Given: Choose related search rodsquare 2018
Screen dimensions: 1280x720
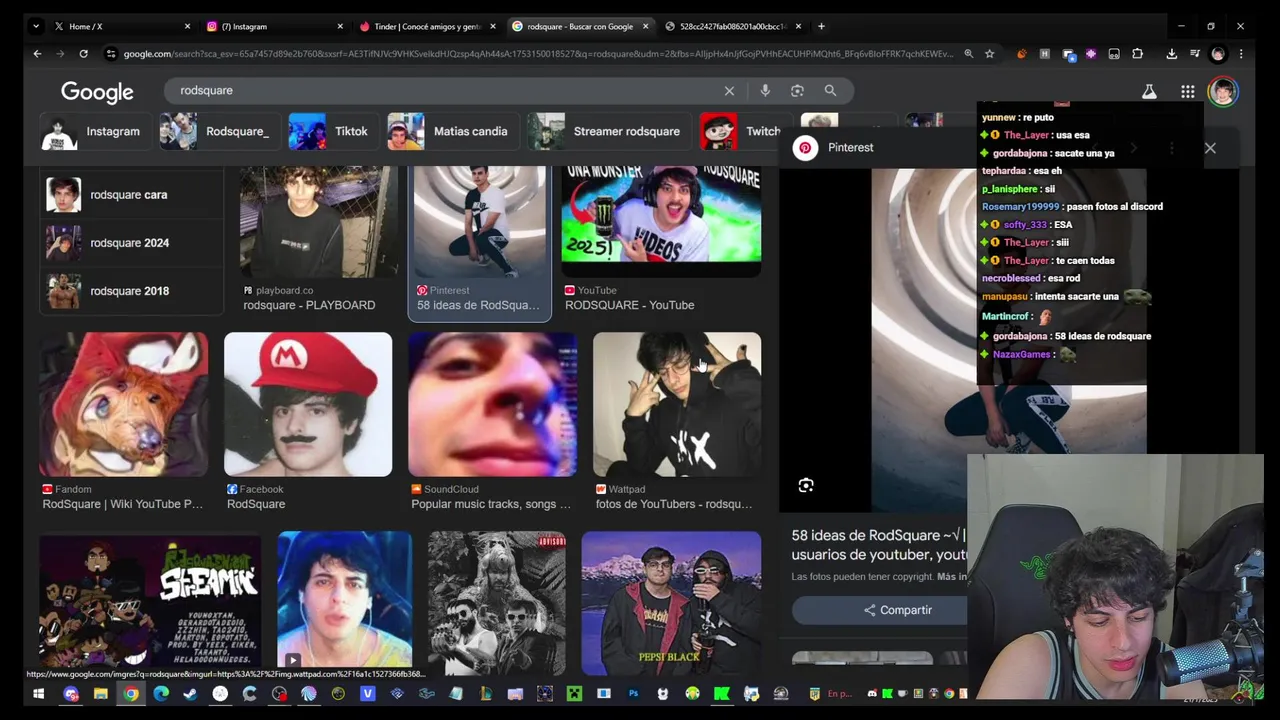Looking at the screenshot, I should (131, 291).
